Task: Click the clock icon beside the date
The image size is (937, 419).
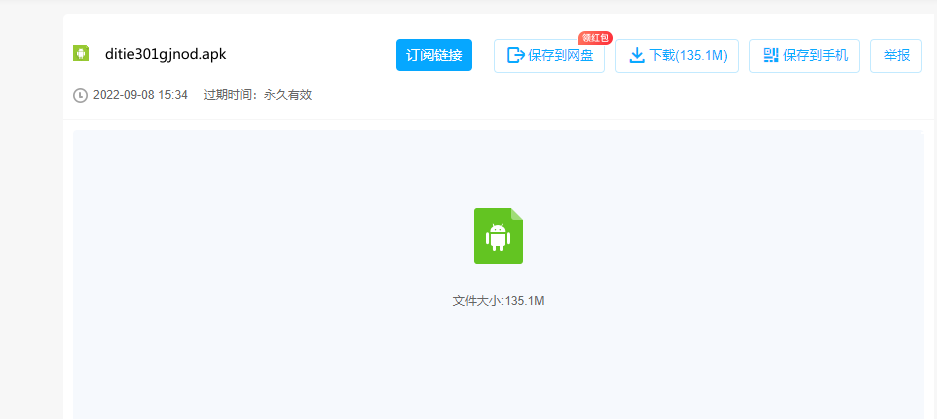Action: (80, 95)
